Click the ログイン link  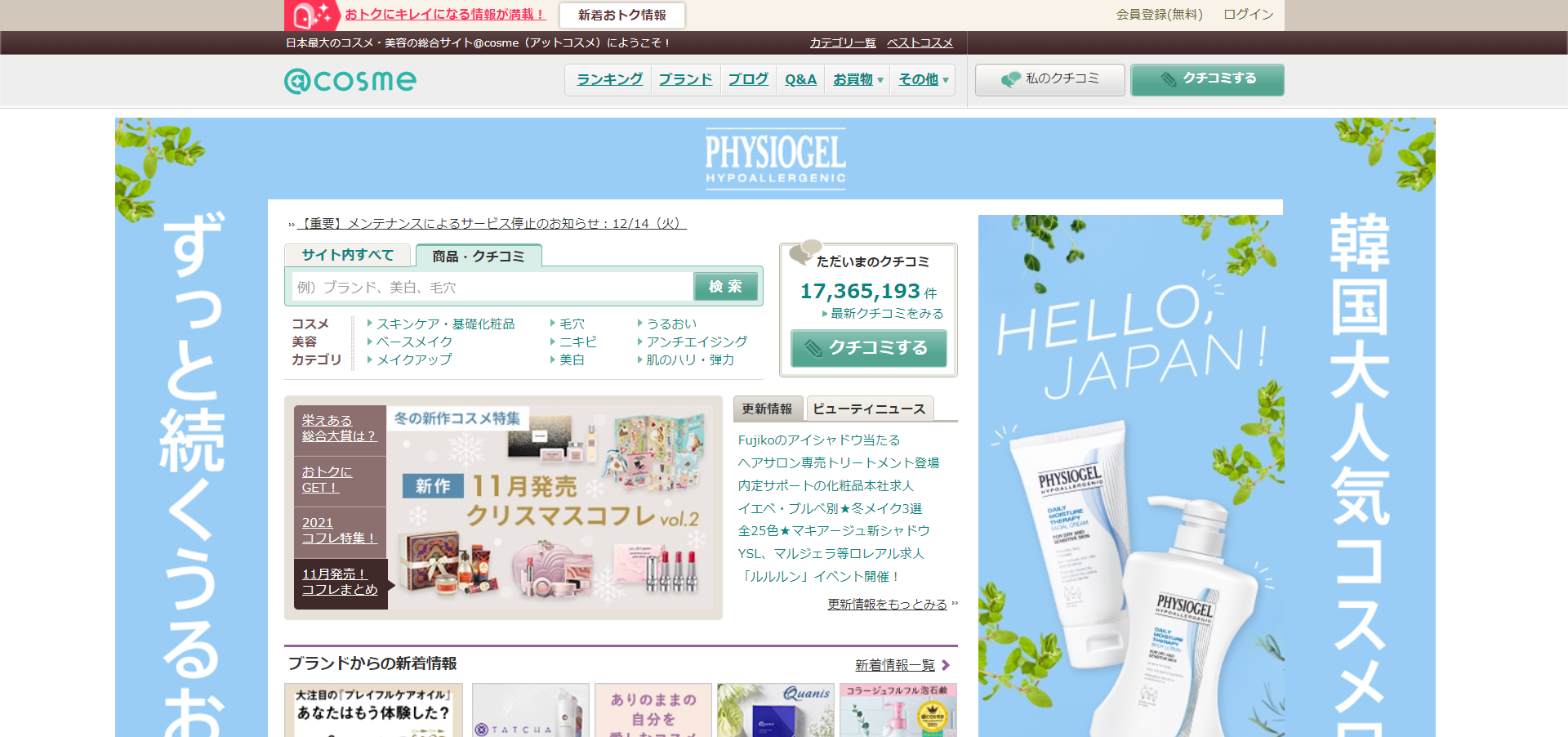1249,14
